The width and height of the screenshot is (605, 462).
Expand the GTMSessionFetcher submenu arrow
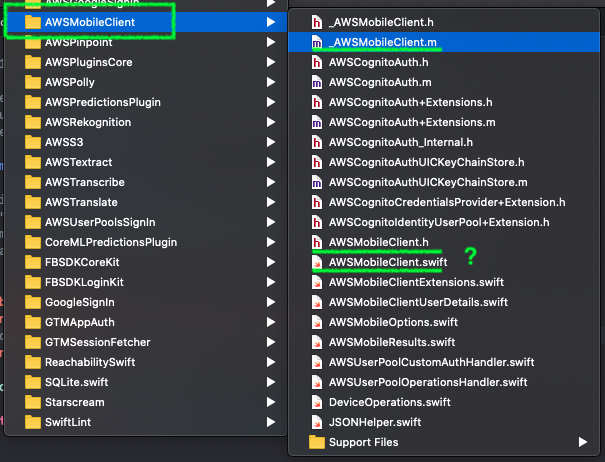tap(271, 342)
